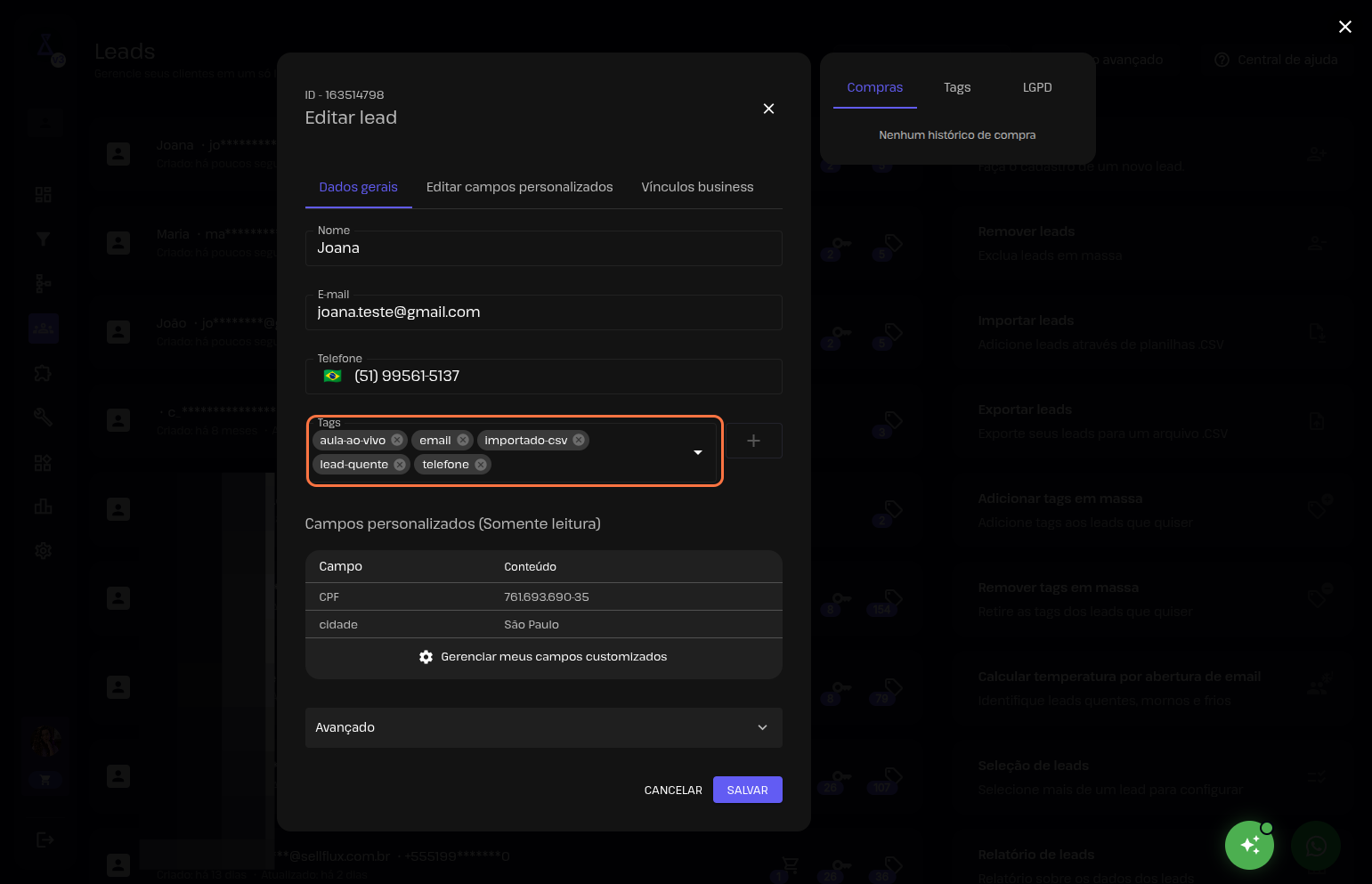Open the green AI assistant button
The width and height of the screenshot is (1372, 884).
1249,845
